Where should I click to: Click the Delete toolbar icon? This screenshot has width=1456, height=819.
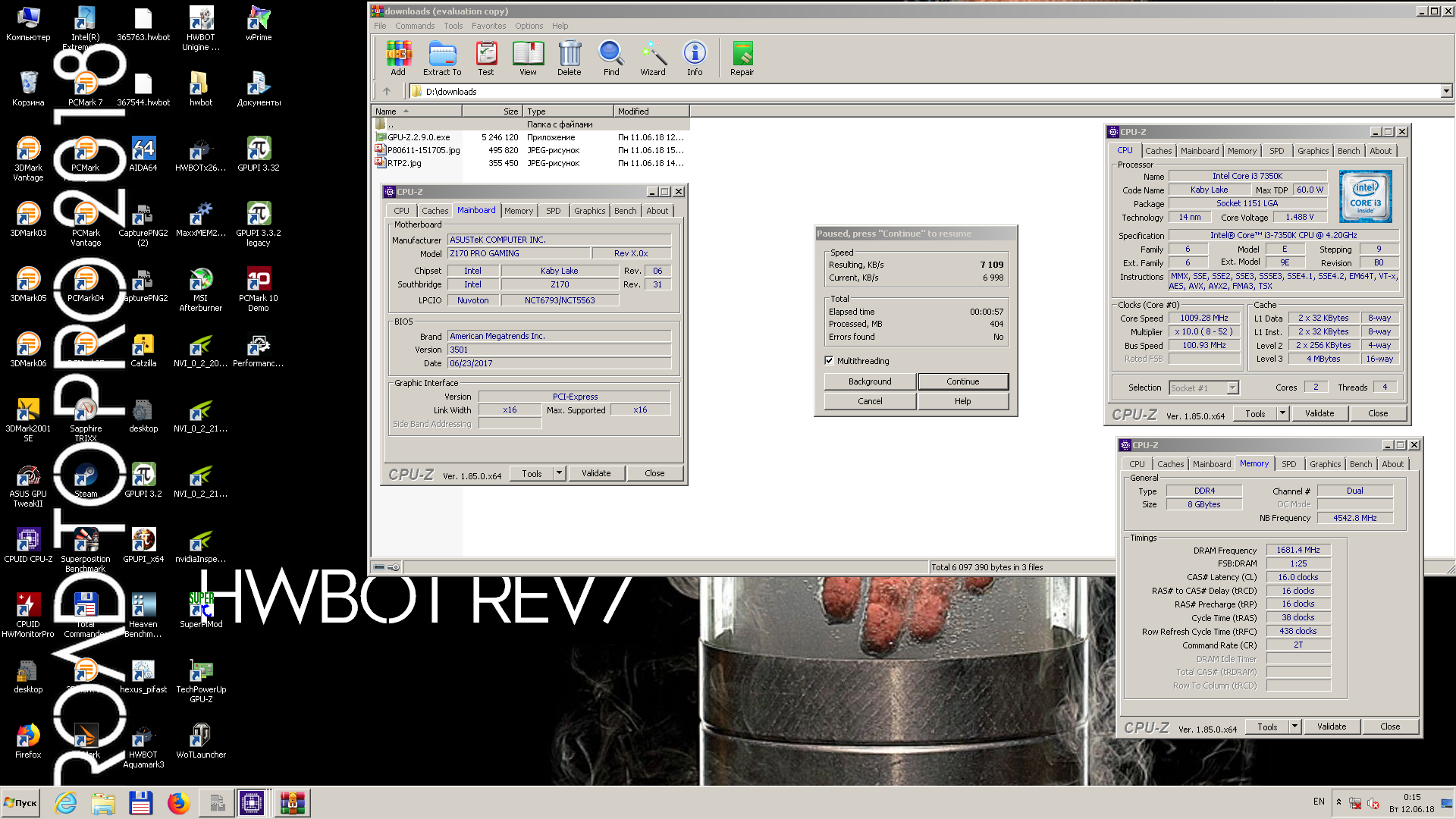[570, 58]
